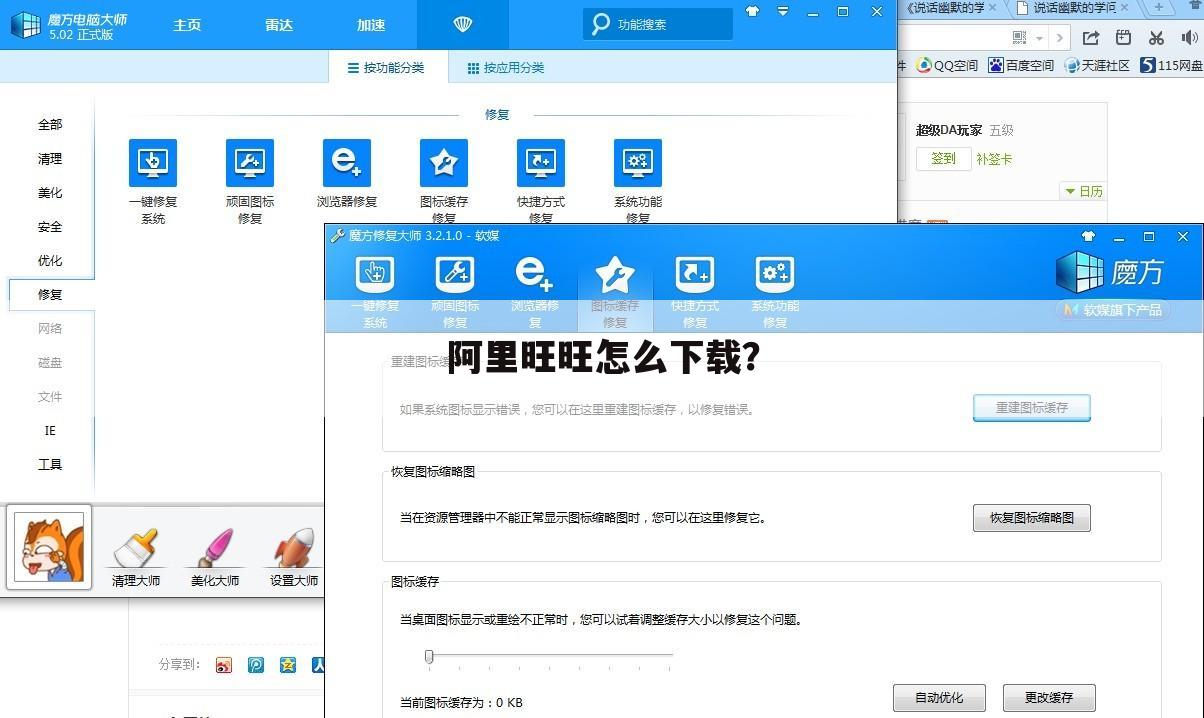The image size is (1204, 718).
Task: Open the dropdown menu icon in 魔方电脑大师 title bar
Action: coord(783,12)
